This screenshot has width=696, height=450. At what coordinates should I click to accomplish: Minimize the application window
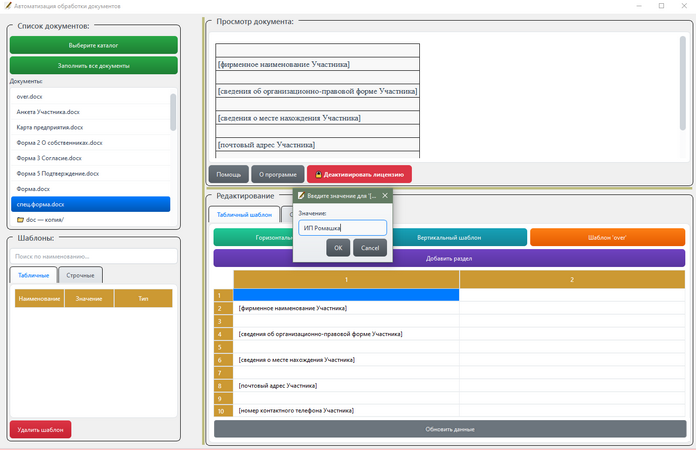639,6
